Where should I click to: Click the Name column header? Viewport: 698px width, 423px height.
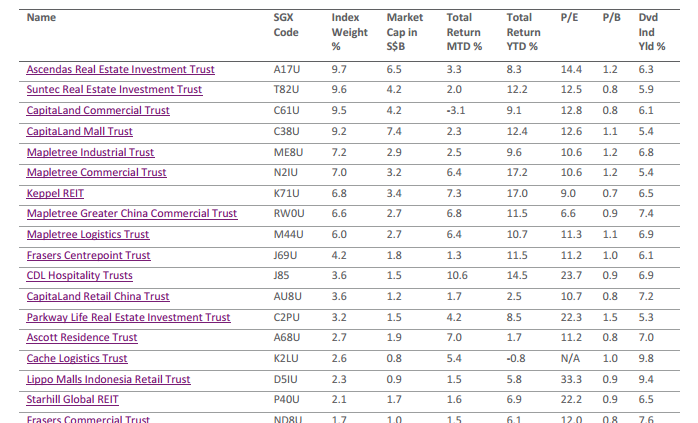(x=41, y=17)
